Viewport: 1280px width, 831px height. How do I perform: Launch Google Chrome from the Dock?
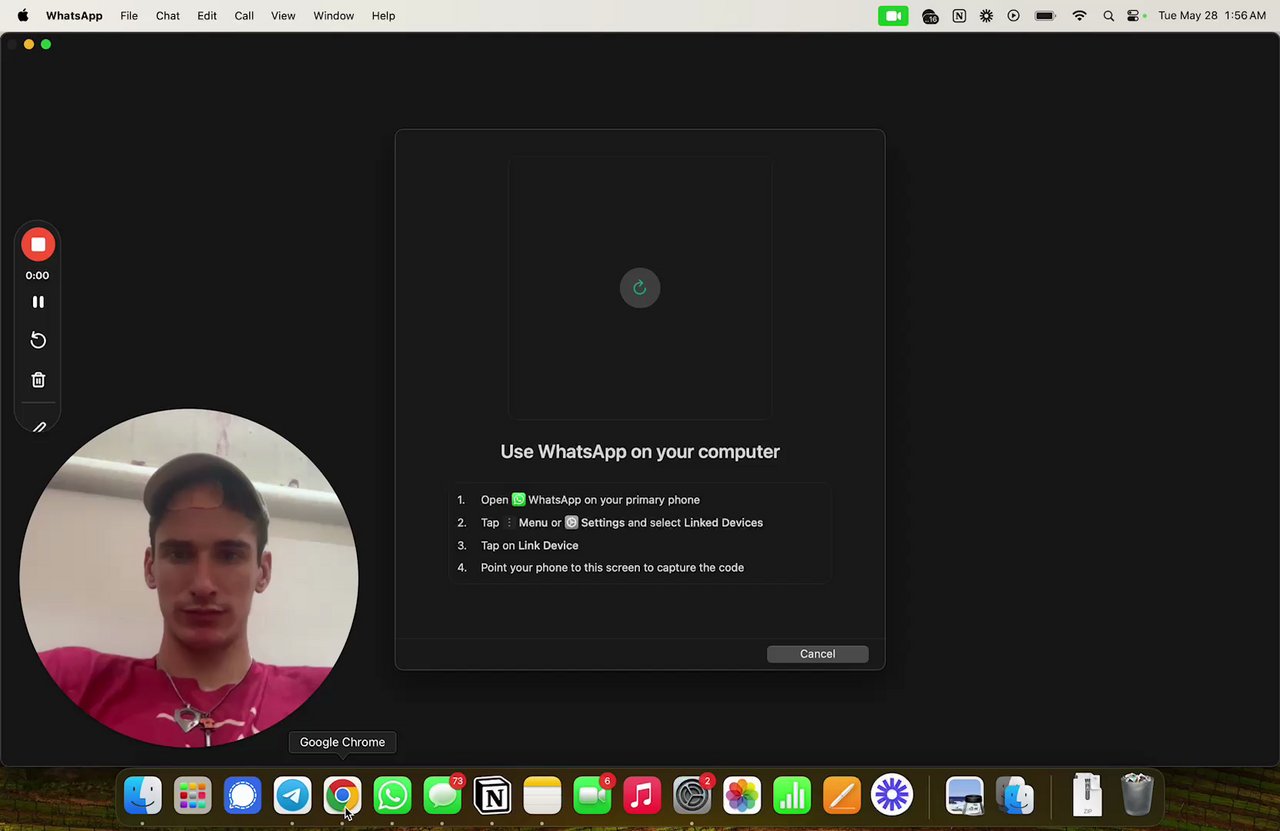pos(342,796)
